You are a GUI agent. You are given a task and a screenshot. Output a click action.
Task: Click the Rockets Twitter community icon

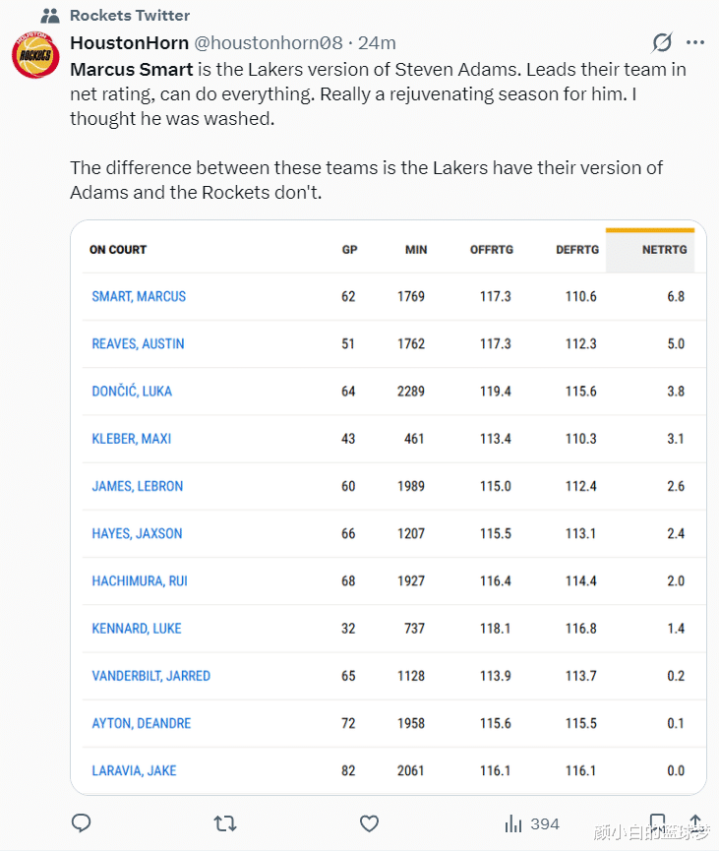click(x=49, y=16)
